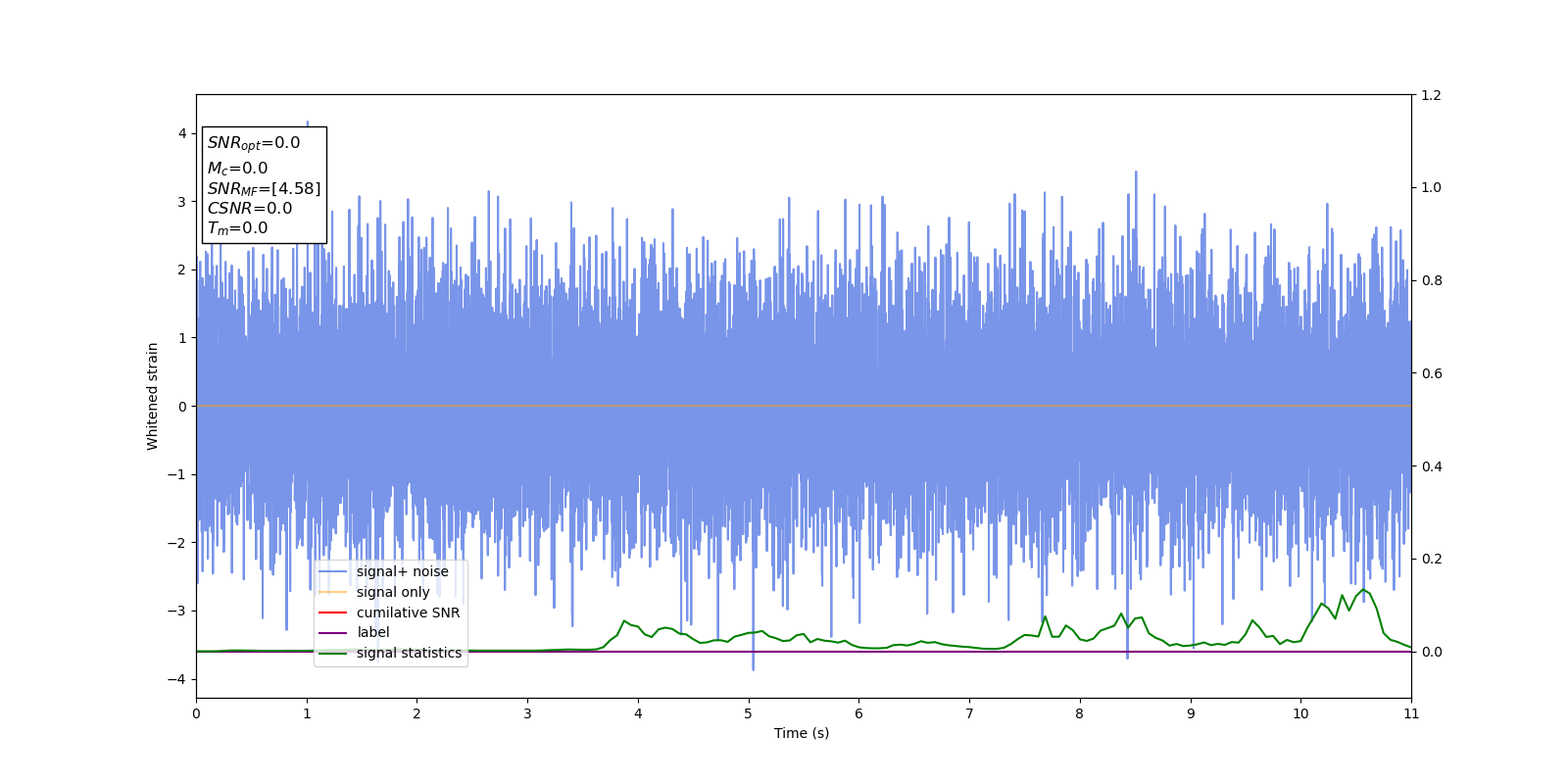Click the 'Time (s)' x-axis label
1568x784 pixels.
pyautogui.click(x=802, y=733)
